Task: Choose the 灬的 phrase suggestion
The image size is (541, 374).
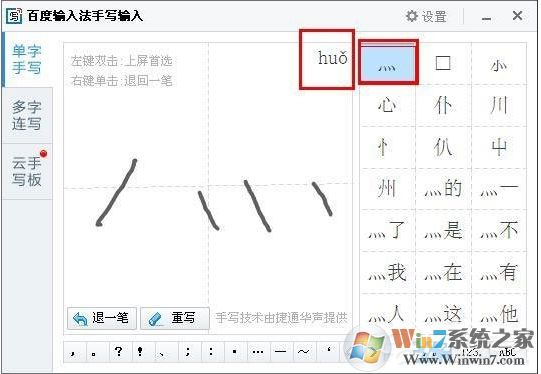Action: [x=443, y=189]
